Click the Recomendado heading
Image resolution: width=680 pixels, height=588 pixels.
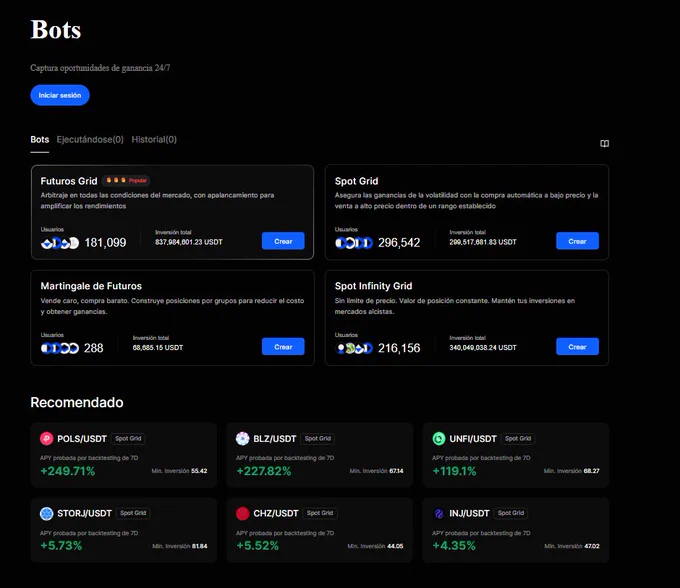77,402
